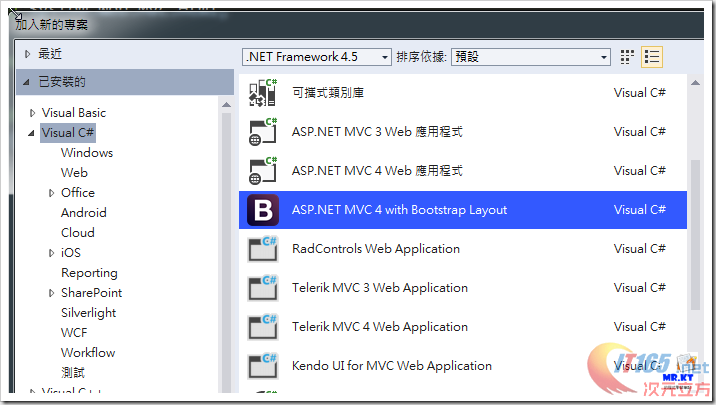Open the sort-by 預設 dropdown

531,57
